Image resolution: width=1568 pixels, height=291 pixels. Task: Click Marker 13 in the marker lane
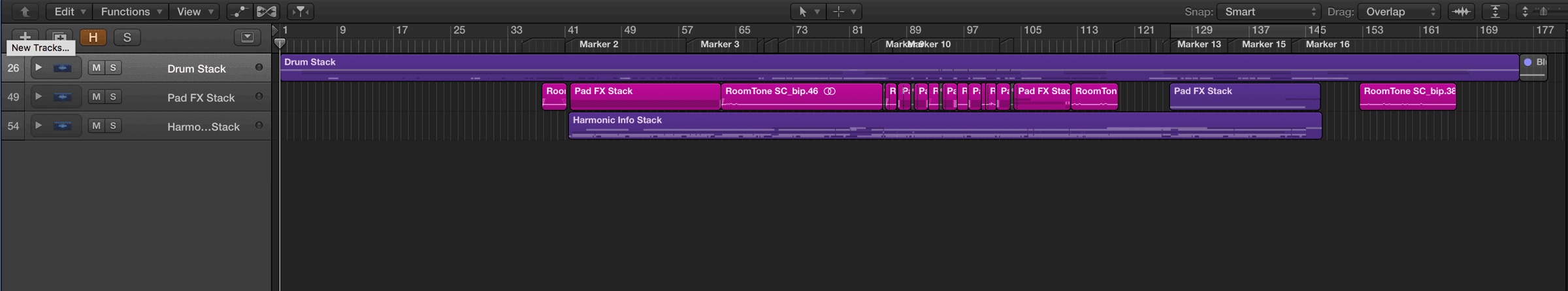(x=1199, y=44)
